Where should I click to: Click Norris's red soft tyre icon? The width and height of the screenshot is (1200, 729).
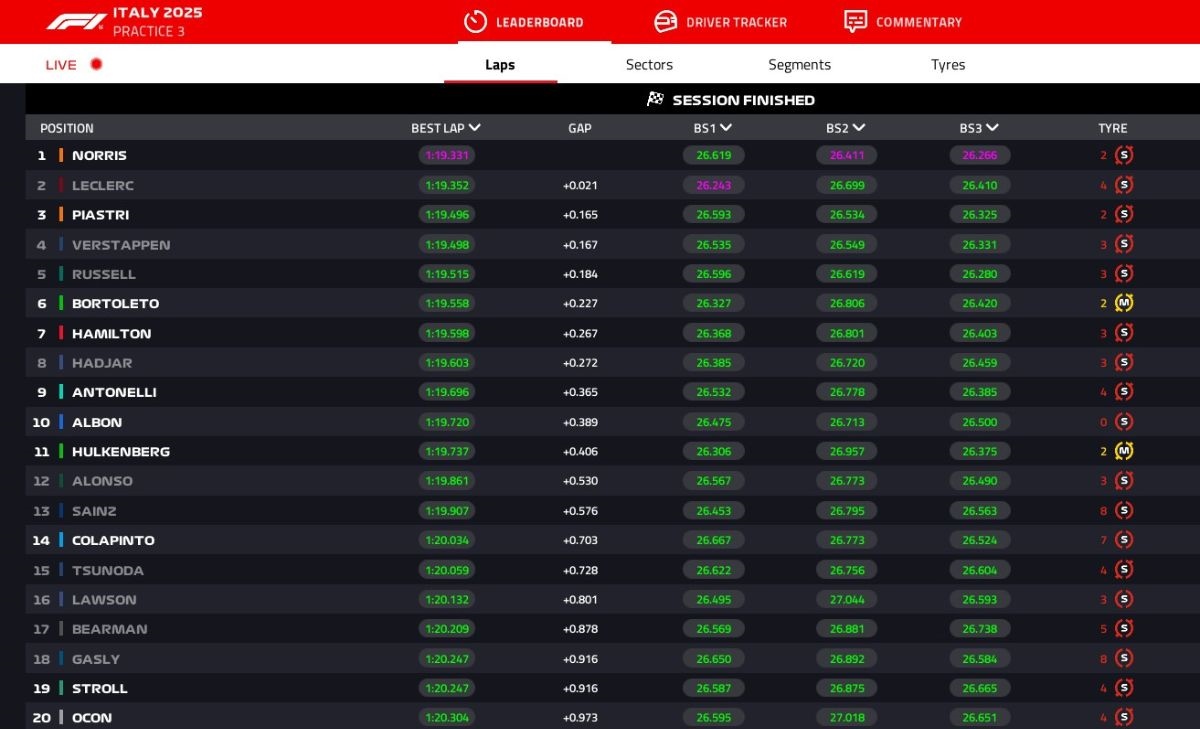(x=1124, y=155)
